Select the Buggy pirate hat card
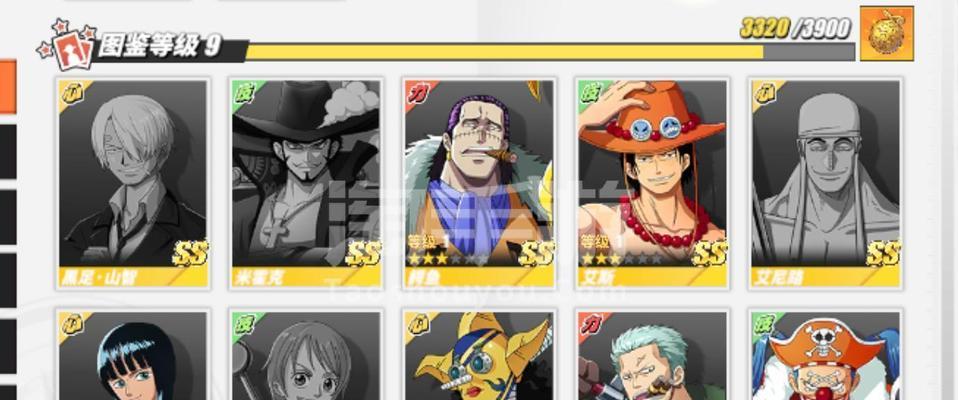The width and height of the screenshot is (958, 400). click(826, 355)
